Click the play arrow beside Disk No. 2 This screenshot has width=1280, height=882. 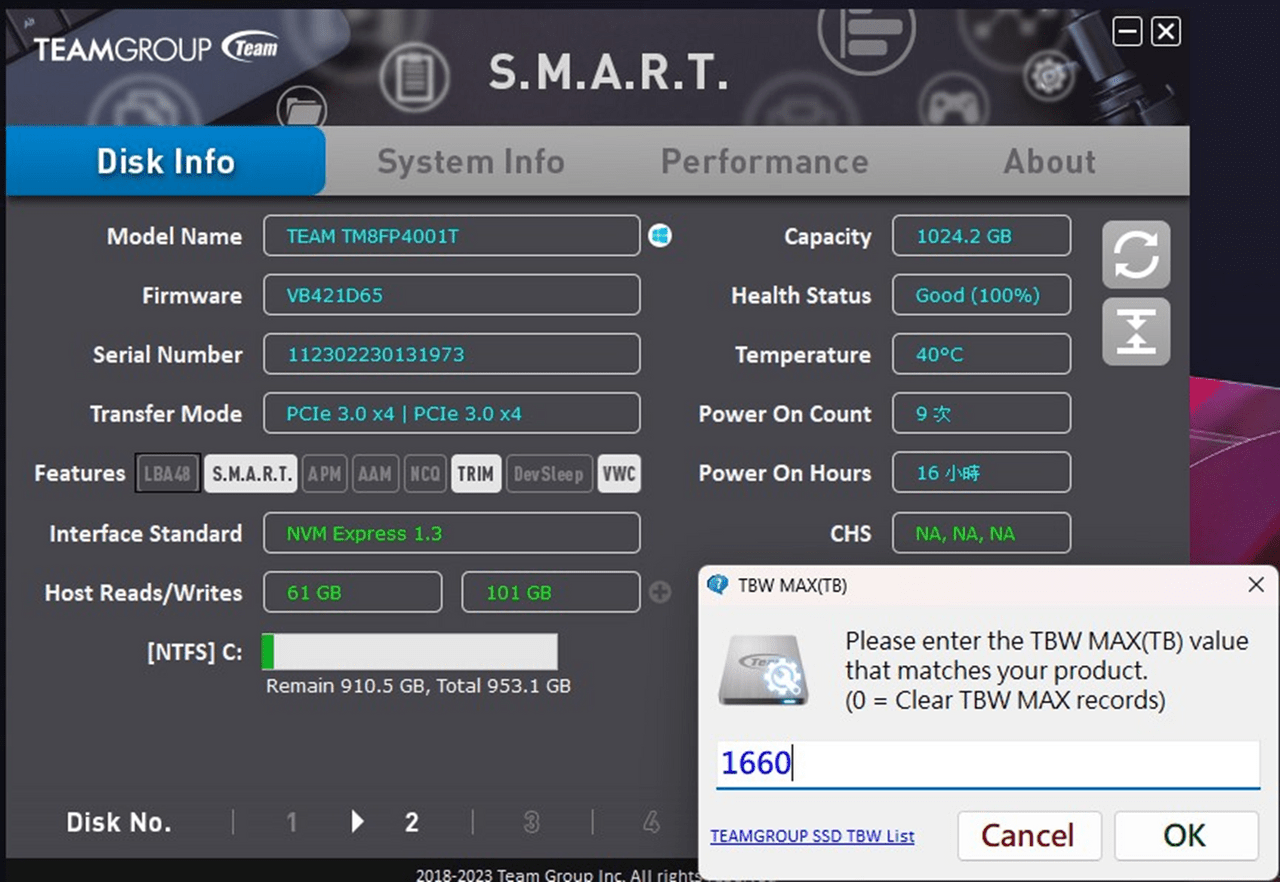click(x=358, y=822)
